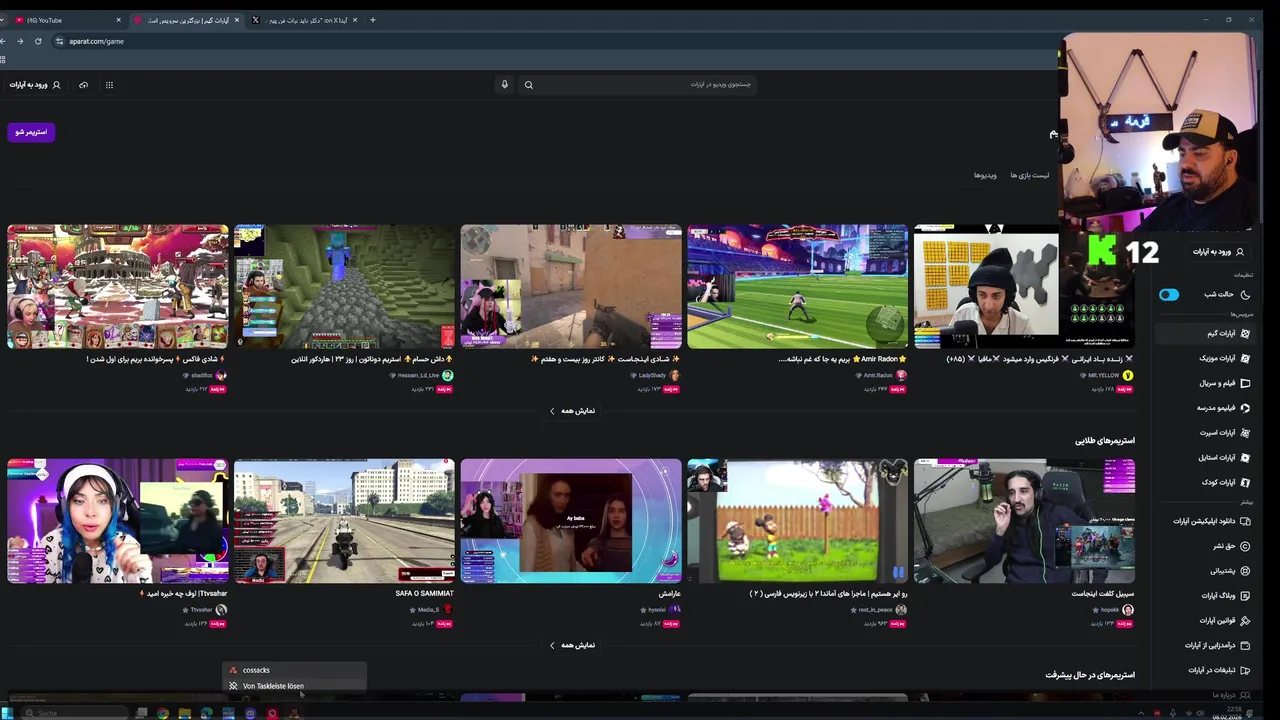Expand 'نمایش همه' under golden streamers row
Image resolution: width=1280 pixels, height=720 pixels.
[572, 645]
